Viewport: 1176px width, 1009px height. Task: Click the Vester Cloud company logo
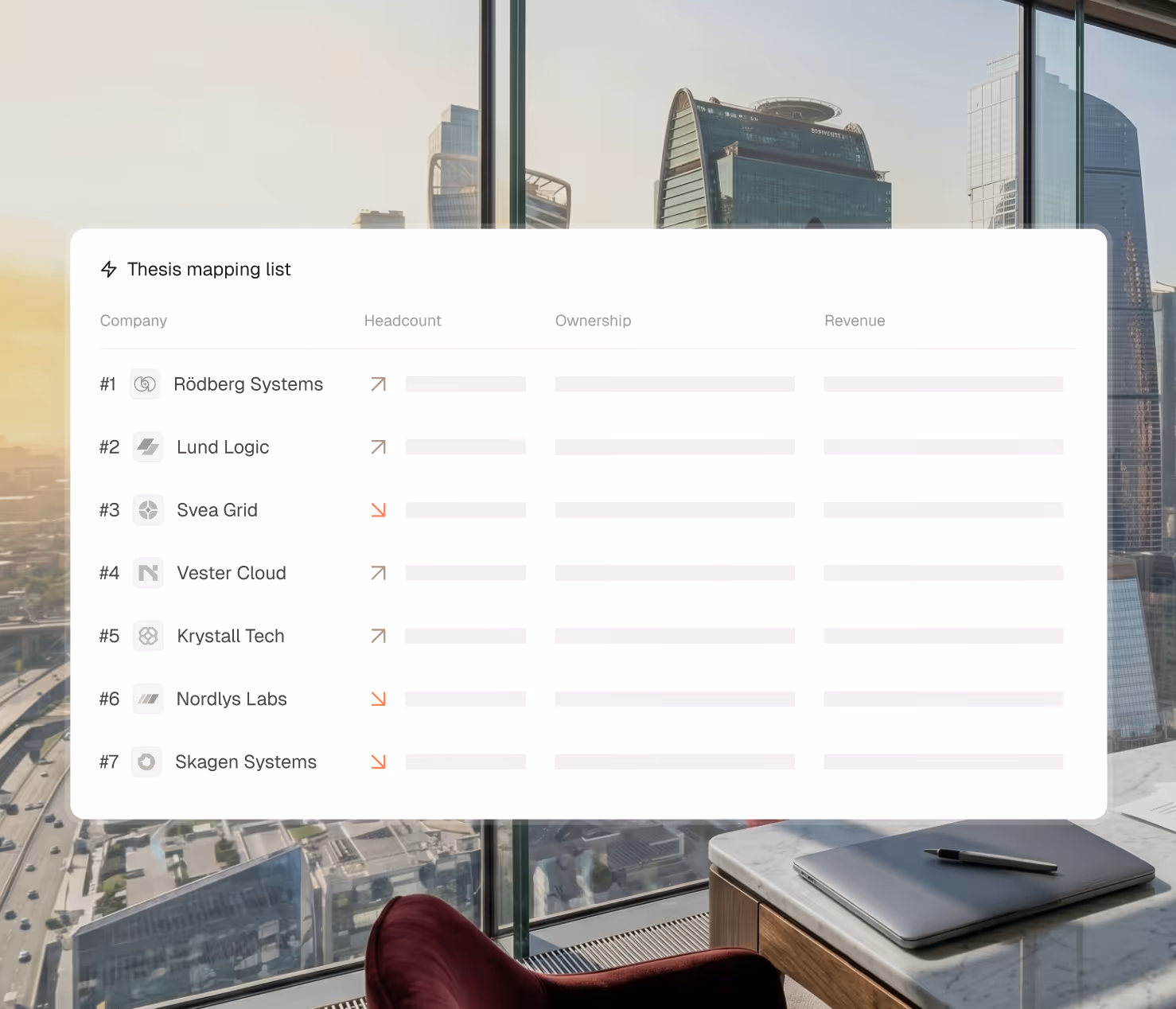click(x=148, y=573)
